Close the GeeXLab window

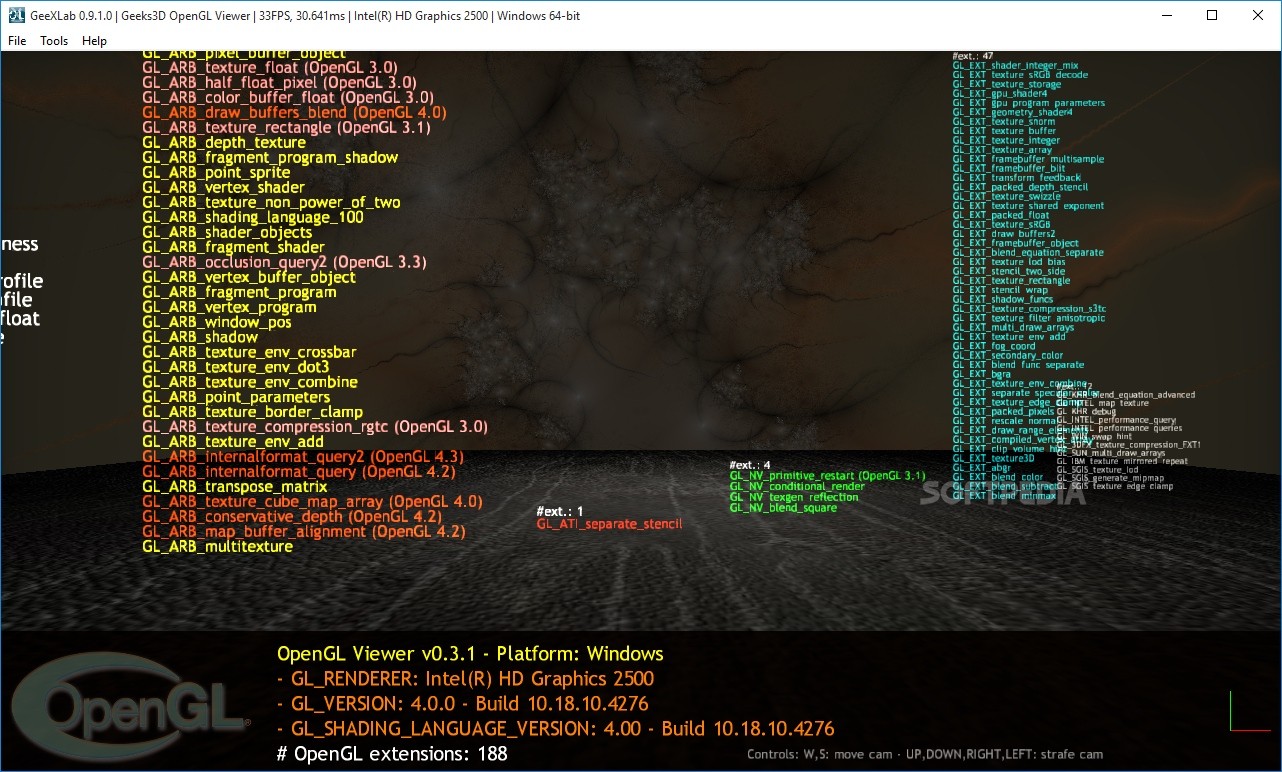[1258, 15]
